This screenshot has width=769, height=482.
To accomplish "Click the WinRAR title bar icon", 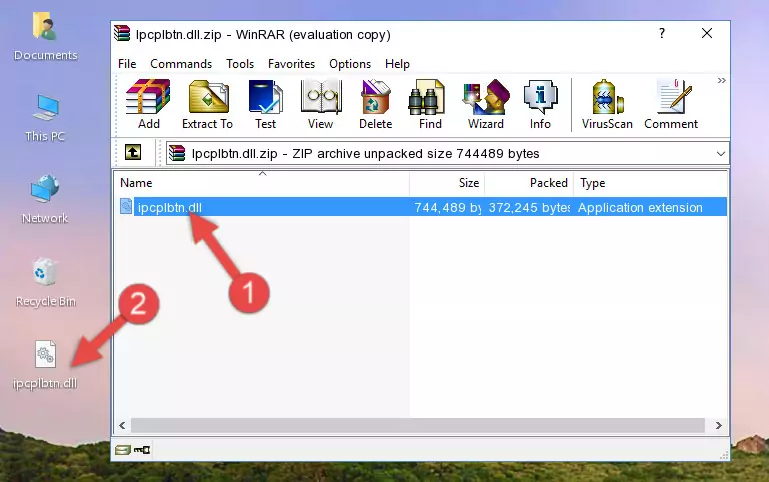I will pyautogui.click(x=122, y=33).
